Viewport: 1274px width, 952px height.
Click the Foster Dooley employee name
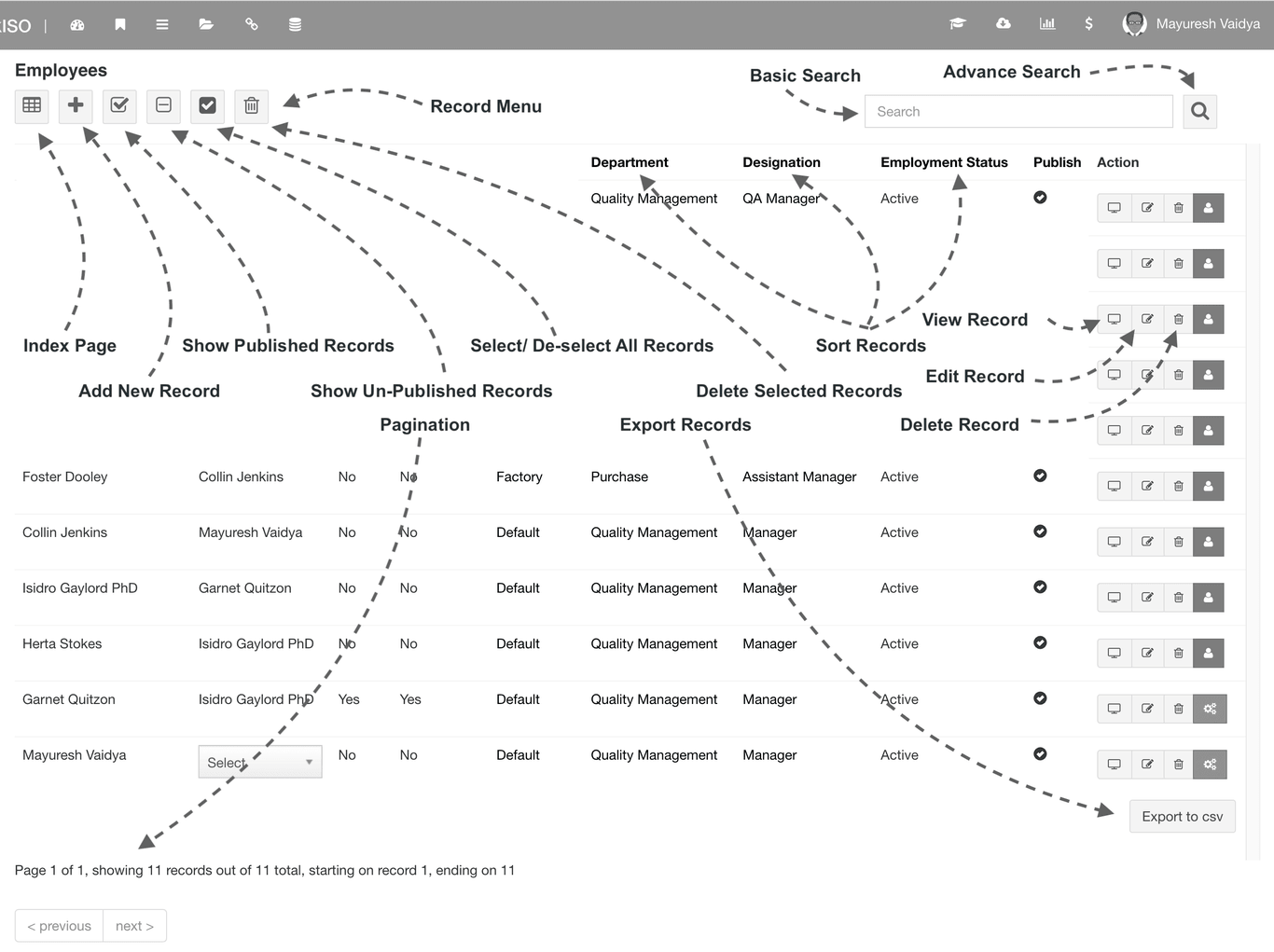pos(65,476)
